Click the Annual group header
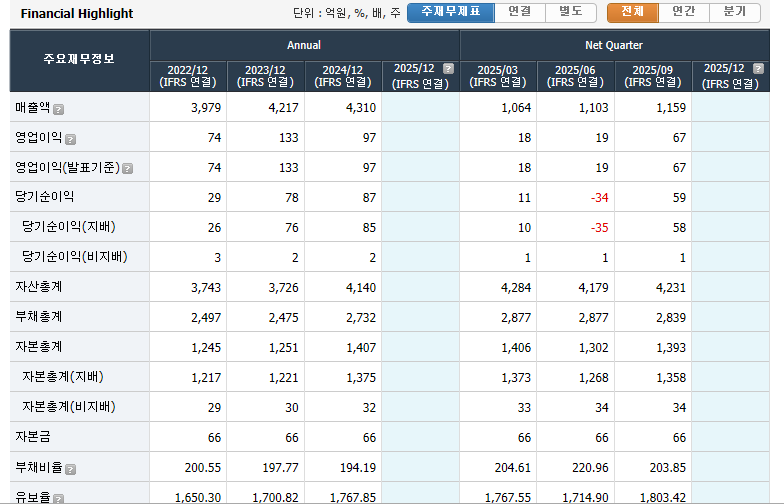This screenshot has width=784, height=504. click(304, 45)
